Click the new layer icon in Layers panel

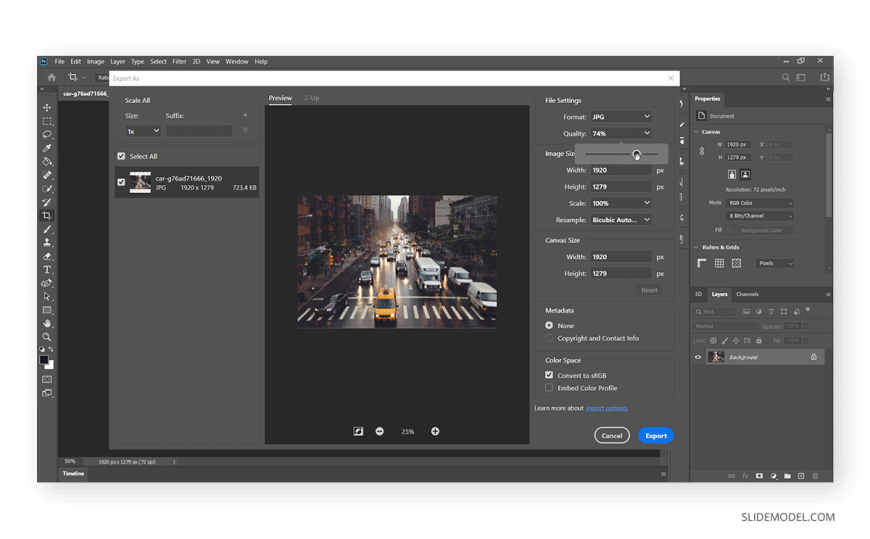(801, 476)
